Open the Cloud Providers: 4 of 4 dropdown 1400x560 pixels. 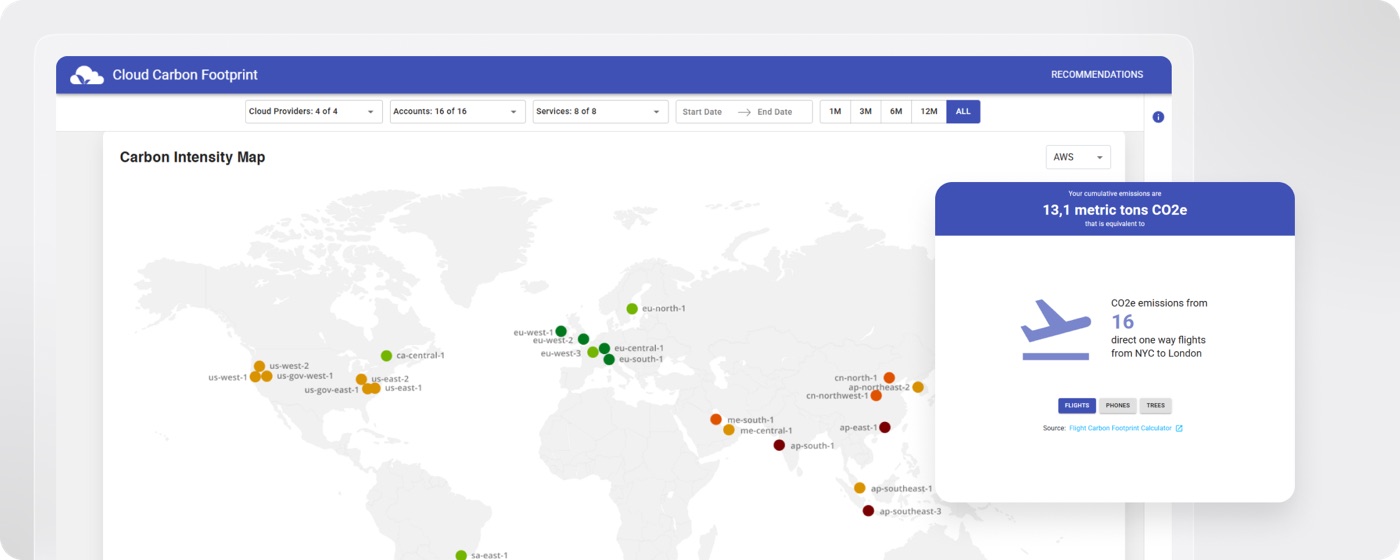[x=313, y=112]
